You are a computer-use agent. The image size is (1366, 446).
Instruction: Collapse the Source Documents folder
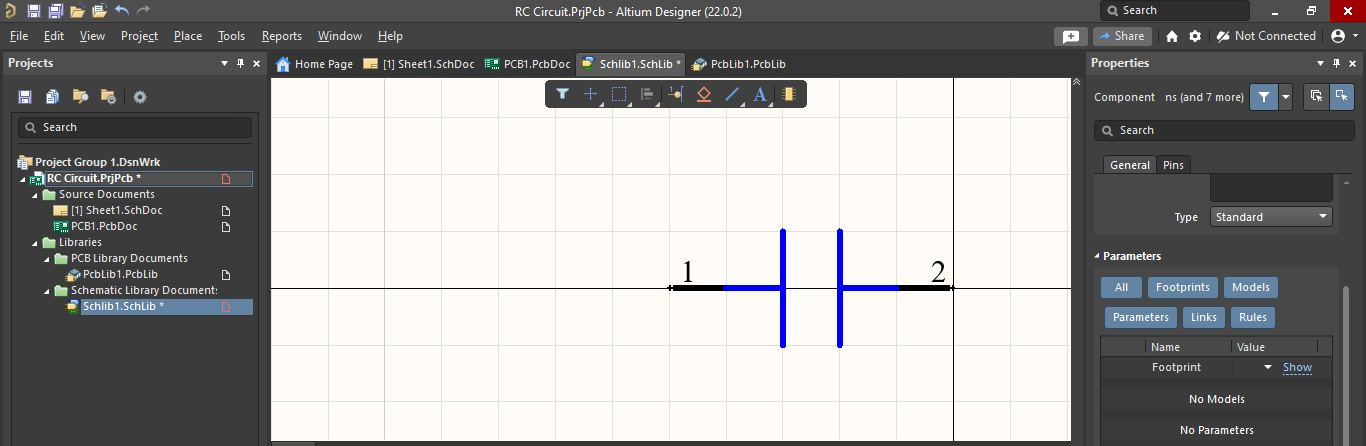point(34,195)
